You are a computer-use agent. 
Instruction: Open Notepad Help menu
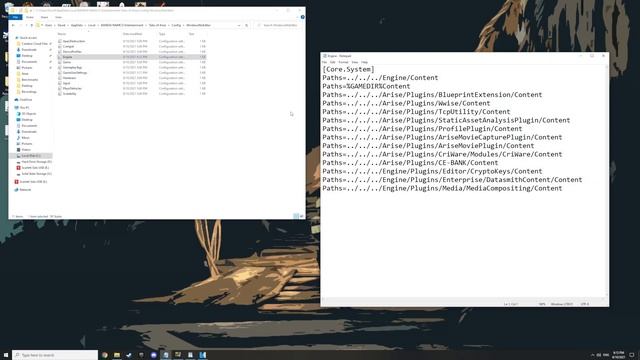click(364, 62)
